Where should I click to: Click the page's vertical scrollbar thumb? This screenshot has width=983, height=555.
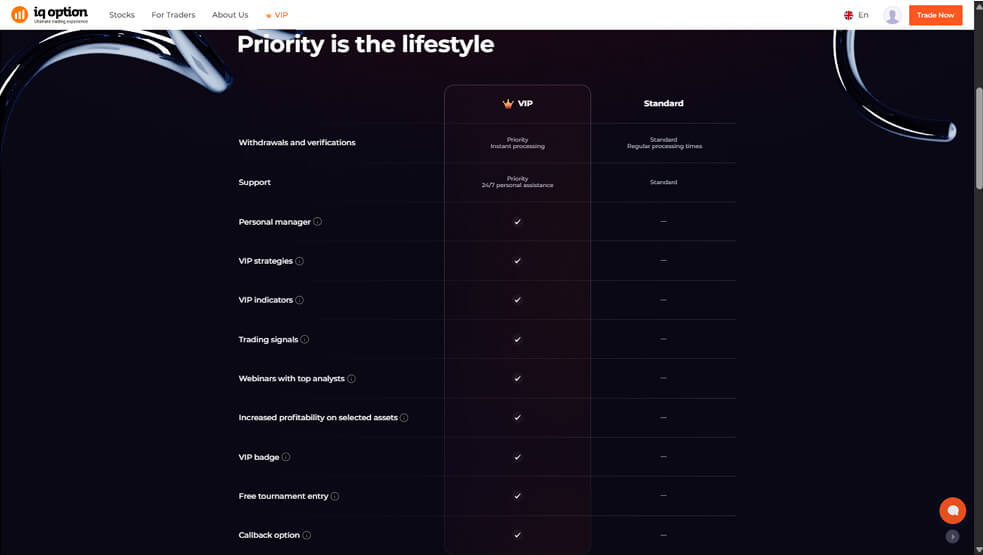pyautogui.click(x=978, y=135)
